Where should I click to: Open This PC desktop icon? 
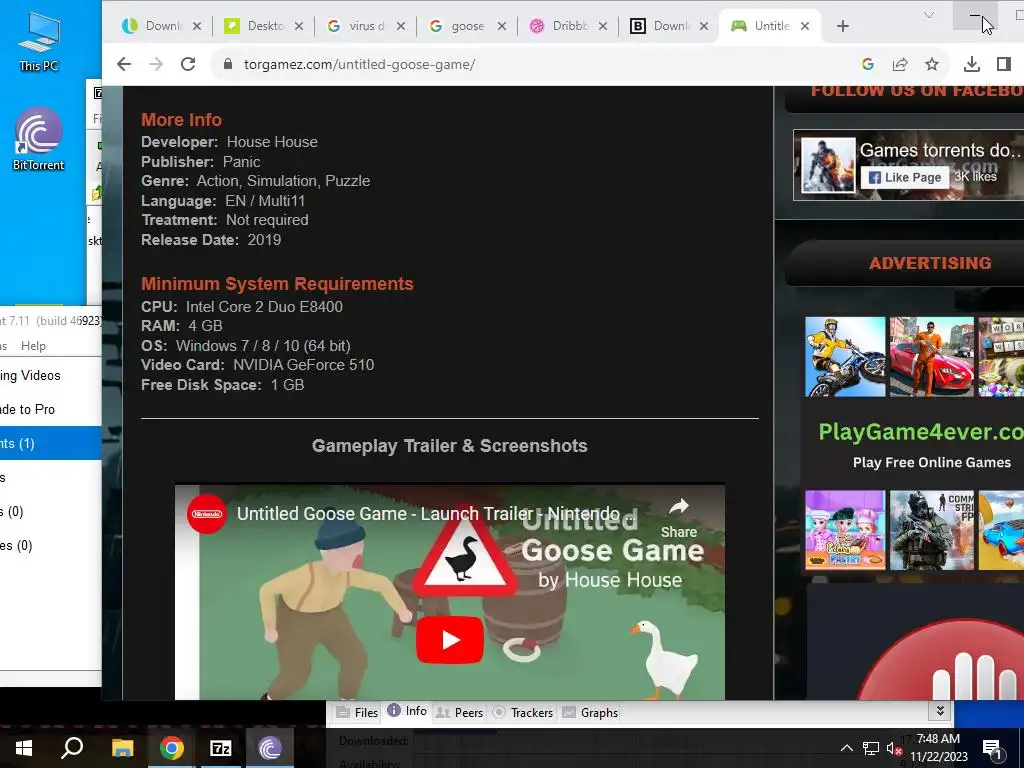[39, 42]
